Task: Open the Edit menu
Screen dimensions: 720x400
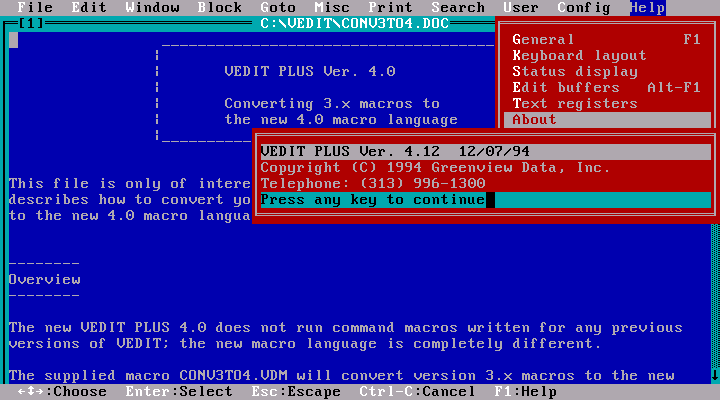Action: pos(89,7)
